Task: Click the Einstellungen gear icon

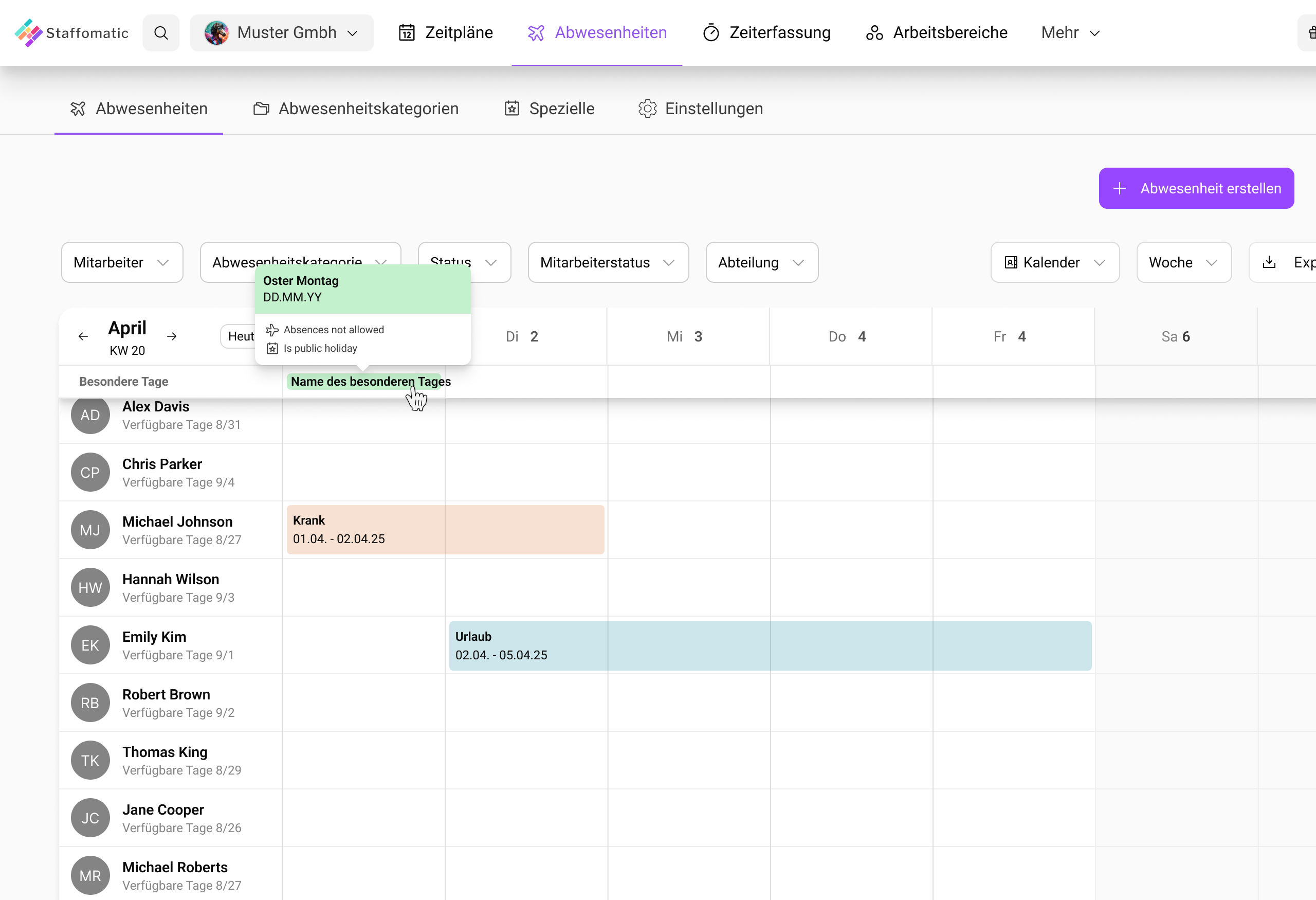Action: click(647, 108)
